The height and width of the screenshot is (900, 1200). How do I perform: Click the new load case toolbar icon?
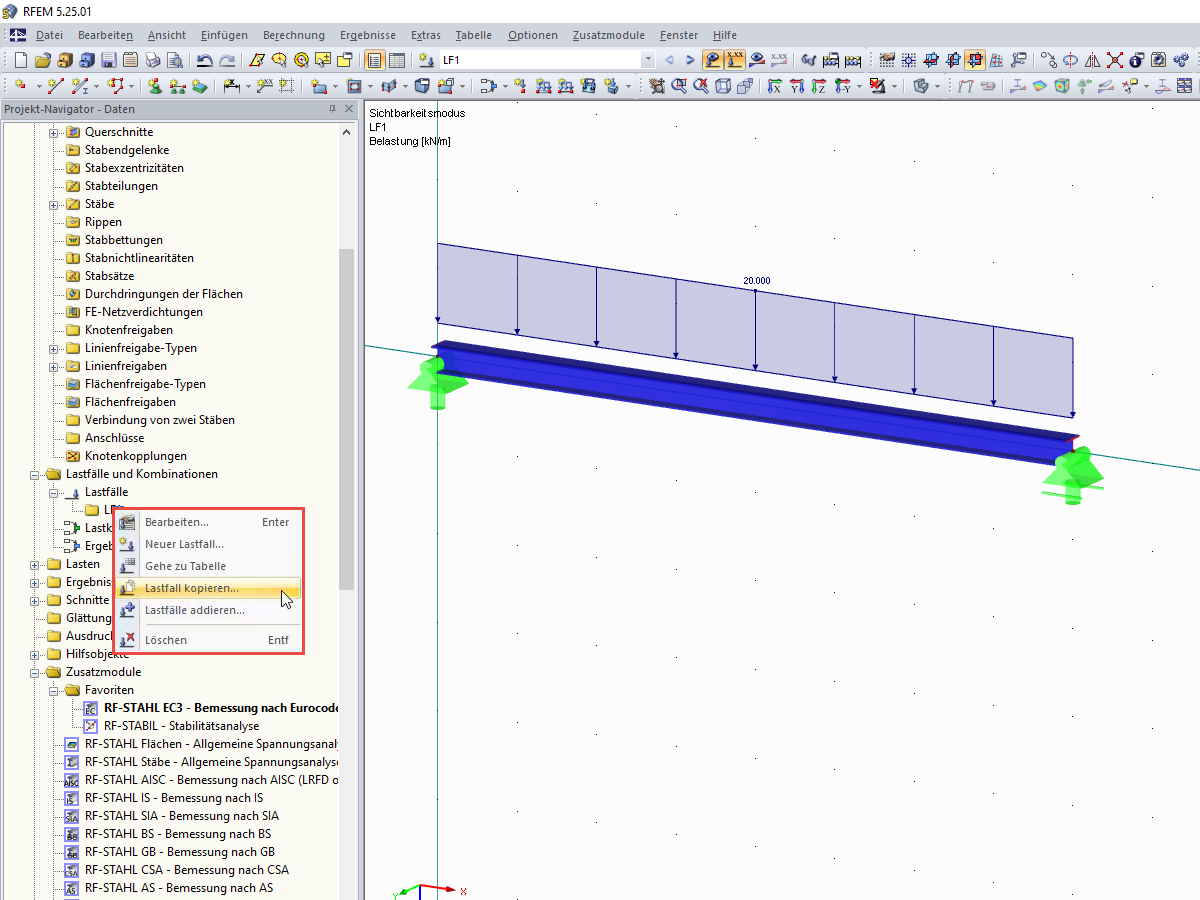(x=427, y=60)
